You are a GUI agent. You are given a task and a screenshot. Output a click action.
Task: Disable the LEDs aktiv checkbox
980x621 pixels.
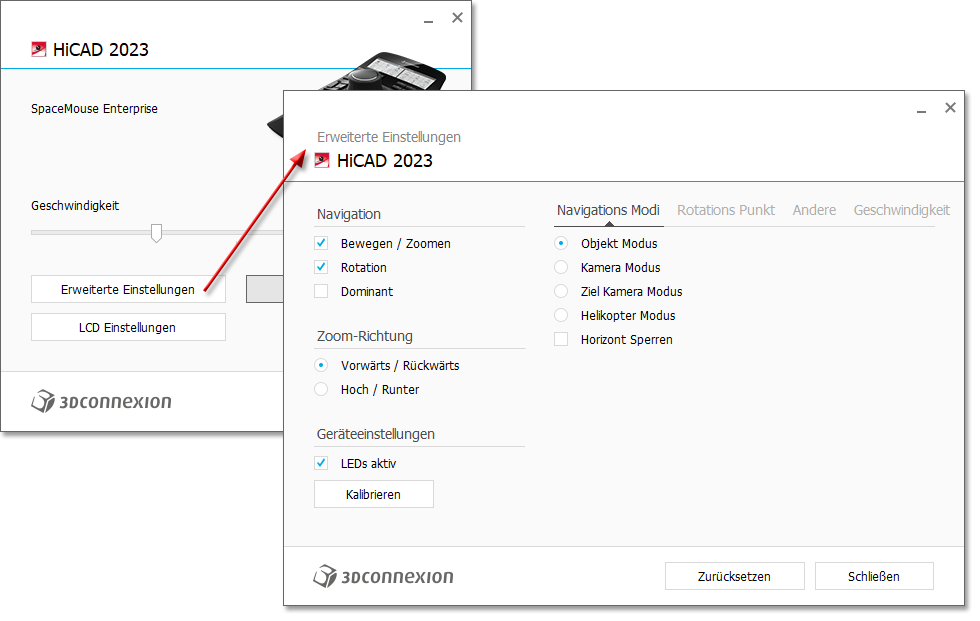tap(321, 463)
